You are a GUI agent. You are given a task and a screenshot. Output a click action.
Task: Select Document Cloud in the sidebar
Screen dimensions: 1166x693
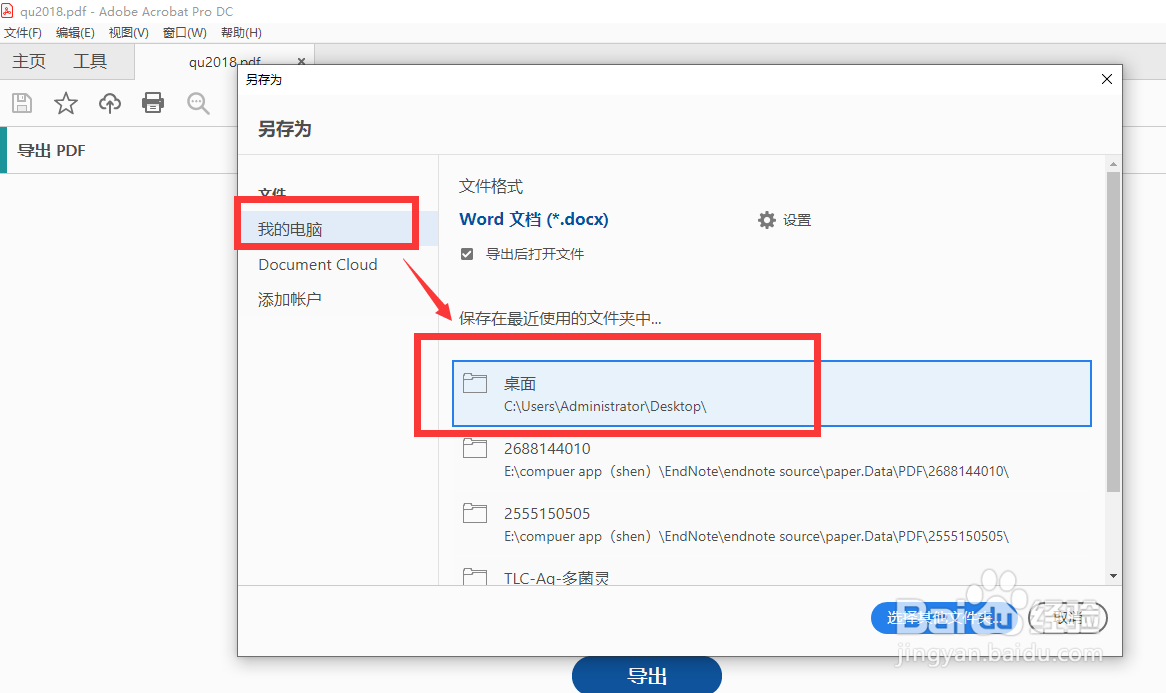[318, 265]
